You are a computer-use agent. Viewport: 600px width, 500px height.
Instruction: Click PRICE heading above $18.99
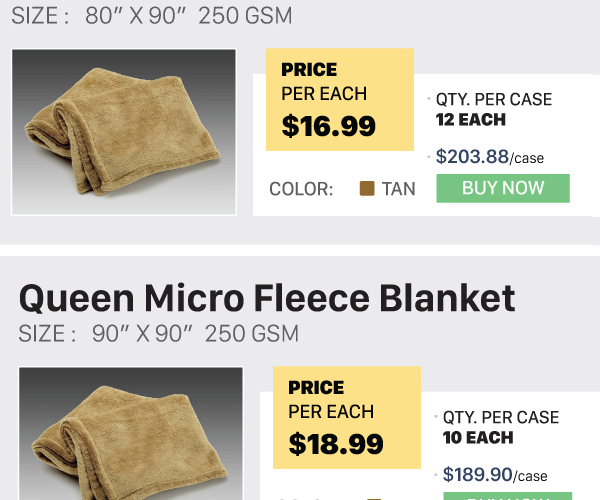coord(316,388)
